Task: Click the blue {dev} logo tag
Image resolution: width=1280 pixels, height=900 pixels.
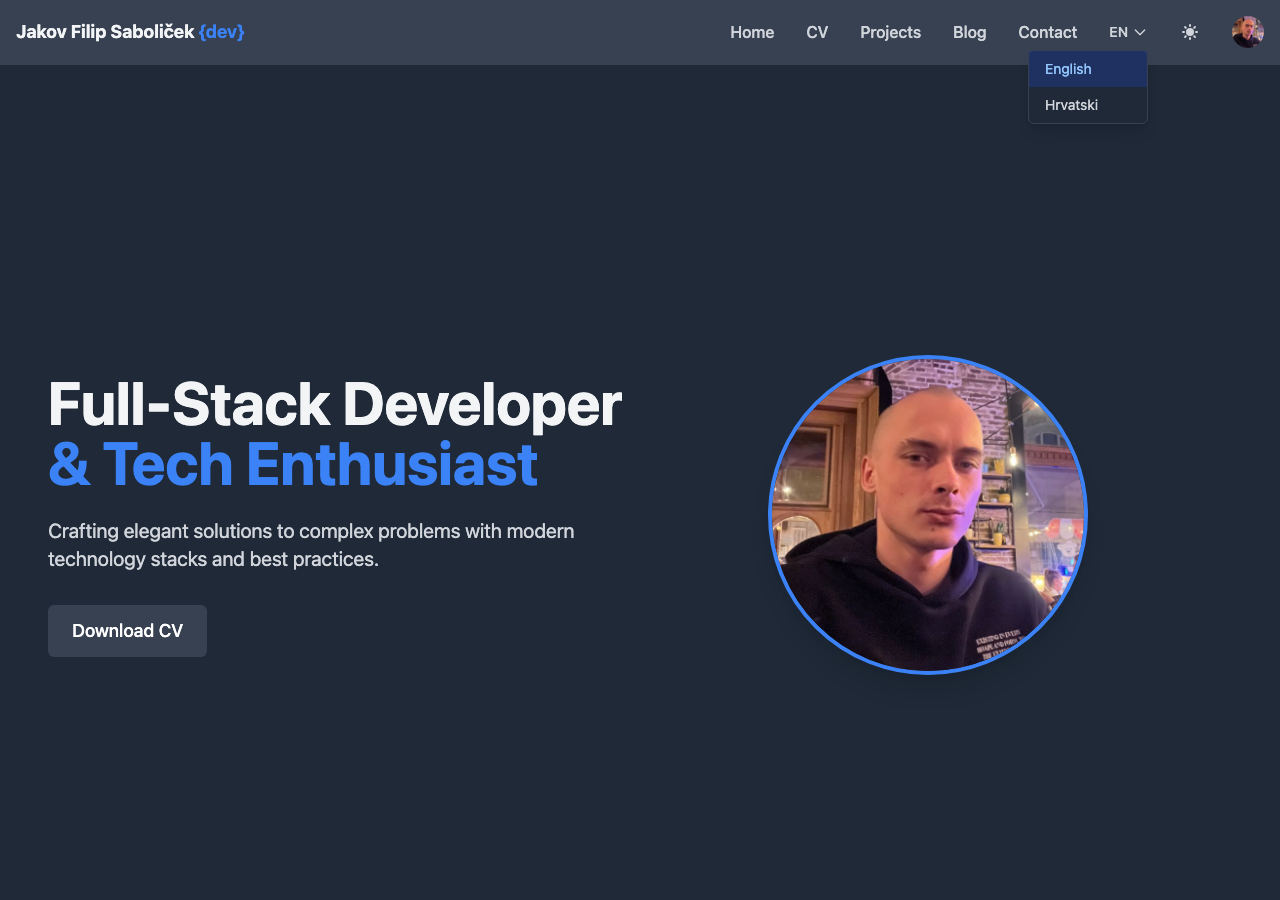Action: pyautogui.click(x=221, y=32)
